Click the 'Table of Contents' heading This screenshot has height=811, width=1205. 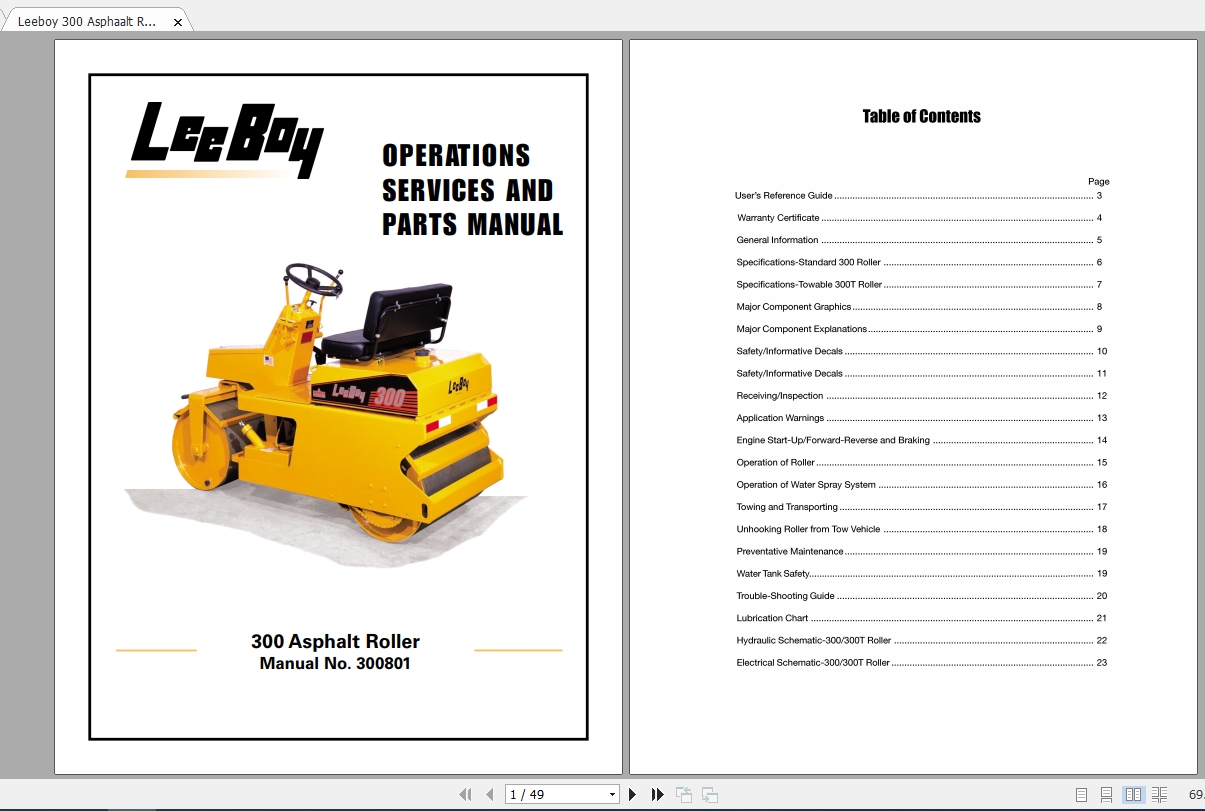921,116
